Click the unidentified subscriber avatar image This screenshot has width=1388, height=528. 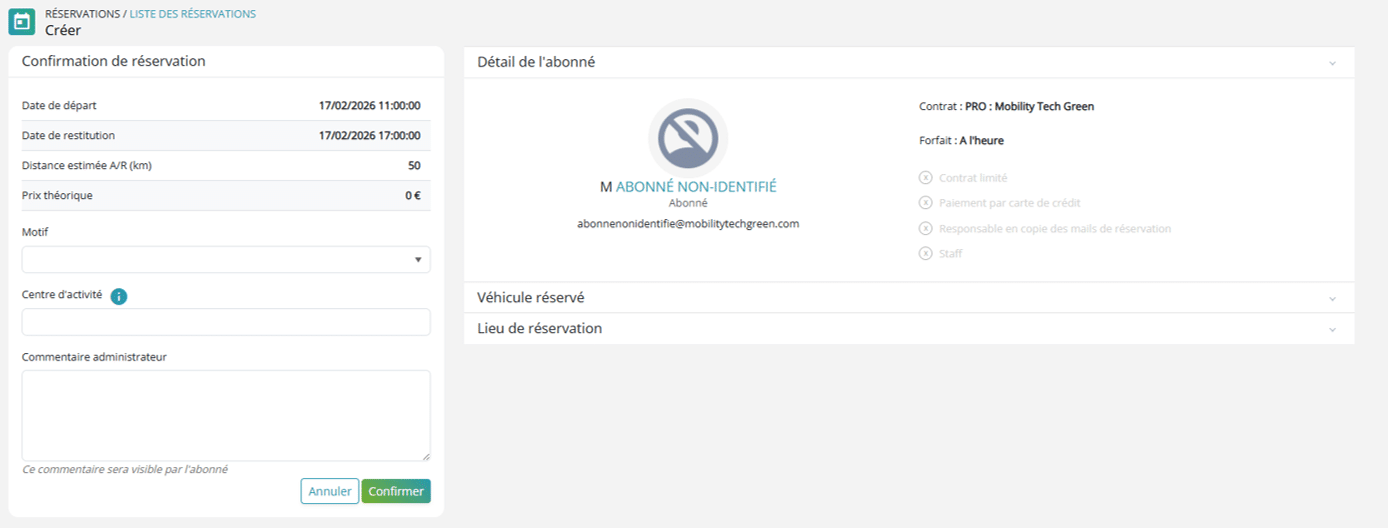pos(688,138)
